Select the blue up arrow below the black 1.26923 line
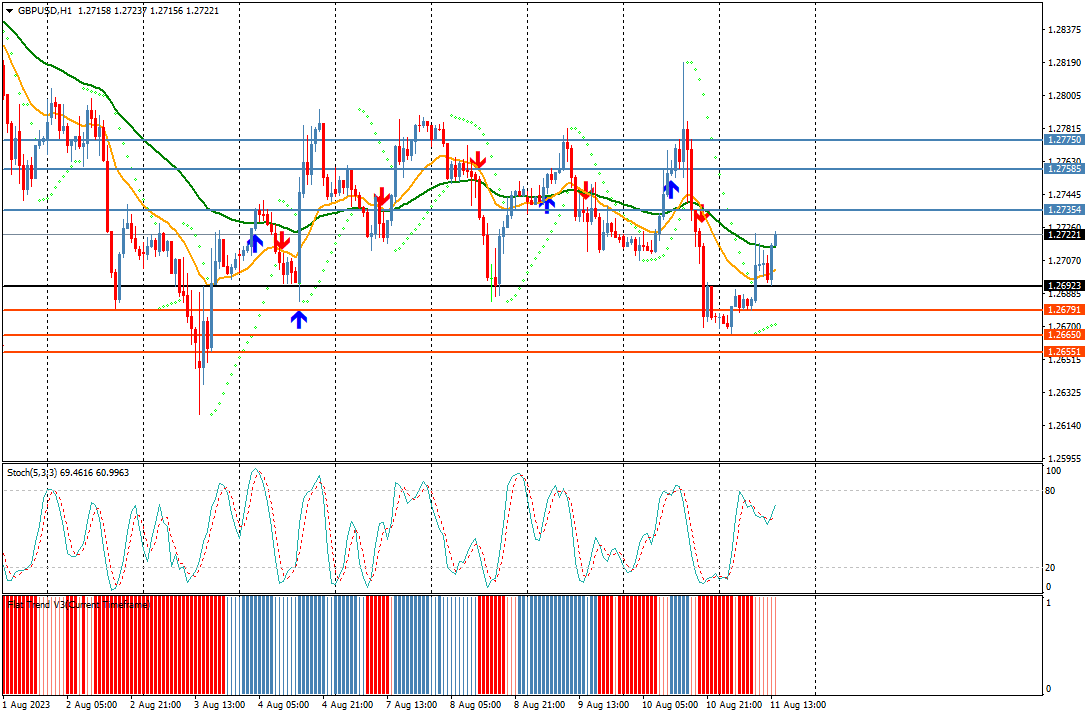 click(x=299, y=319)
